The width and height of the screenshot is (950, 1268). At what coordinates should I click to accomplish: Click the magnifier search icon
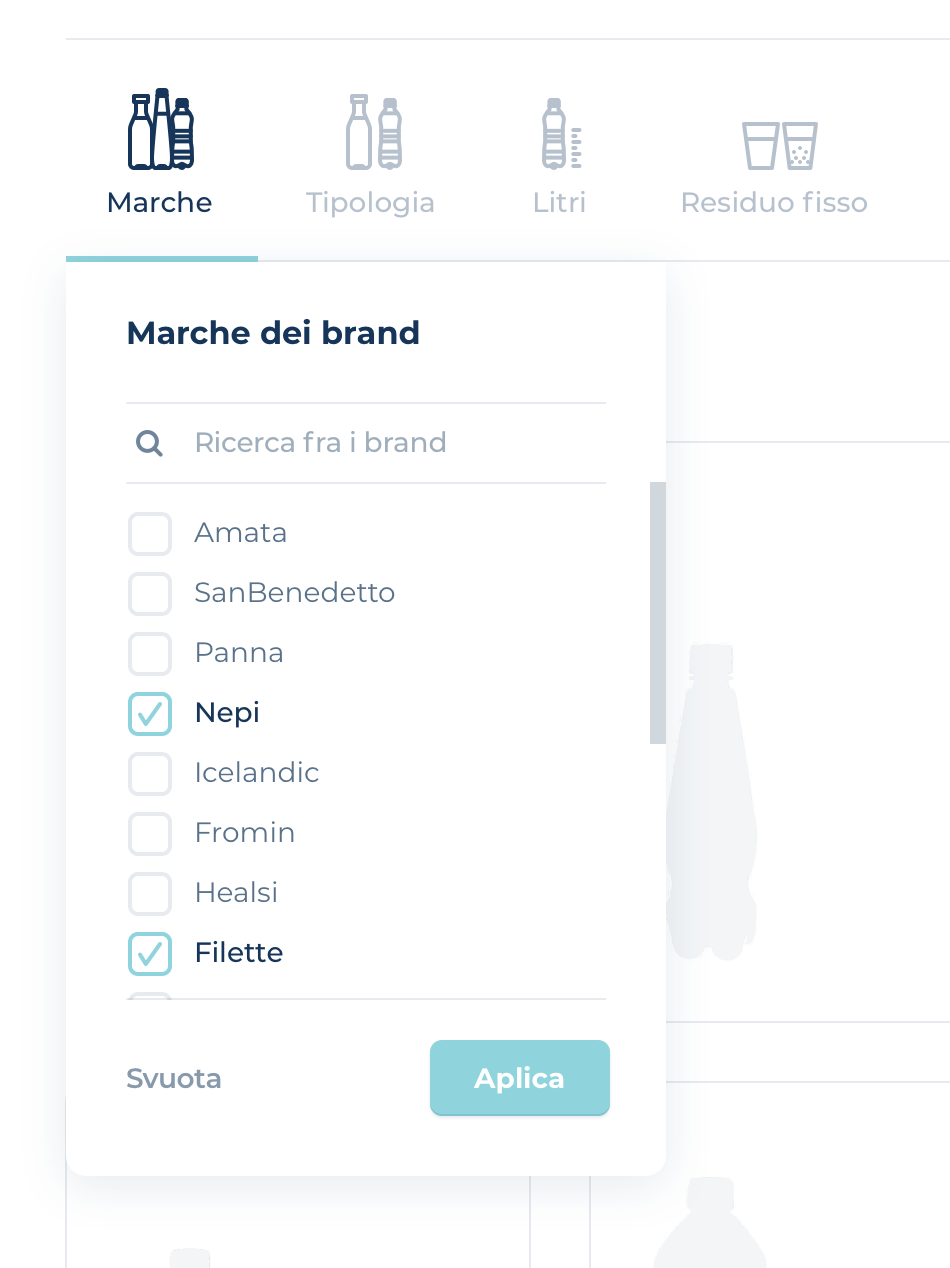(x=150, y=442)
